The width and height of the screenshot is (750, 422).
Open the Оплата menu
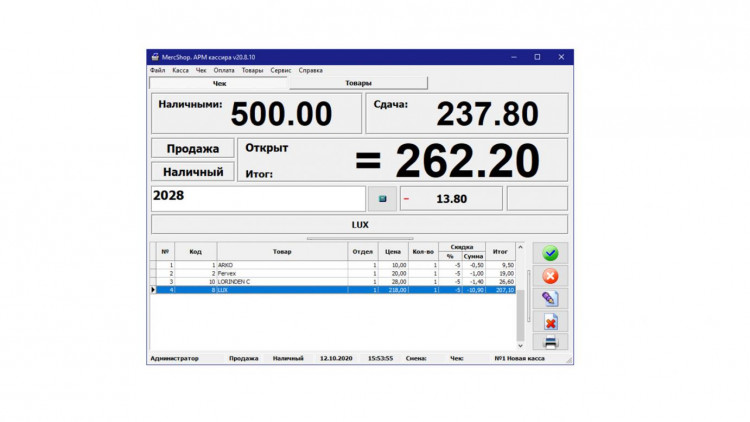224,71
